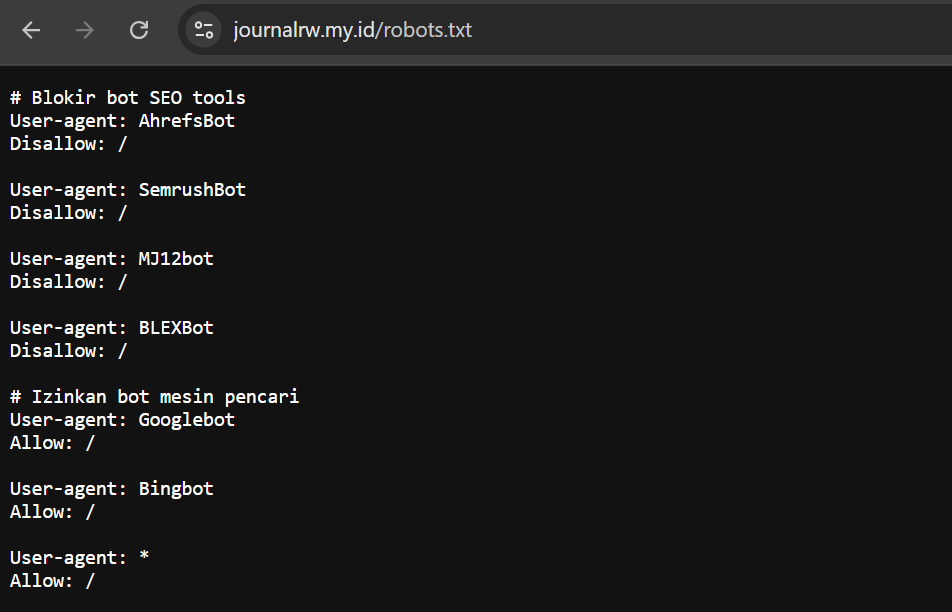The width and height of the screenshot is (952, 612).
Task: Click the Disallow line under MJ12bot
Action: 68,282
